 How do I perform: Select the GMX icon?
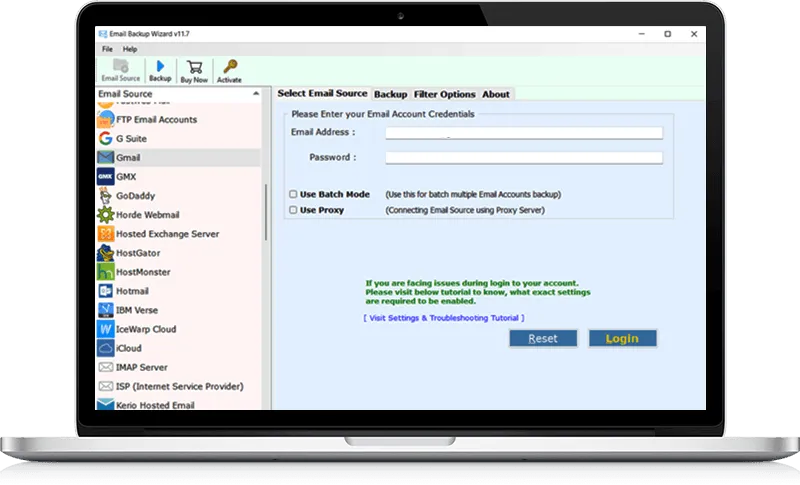pos(106,176)
